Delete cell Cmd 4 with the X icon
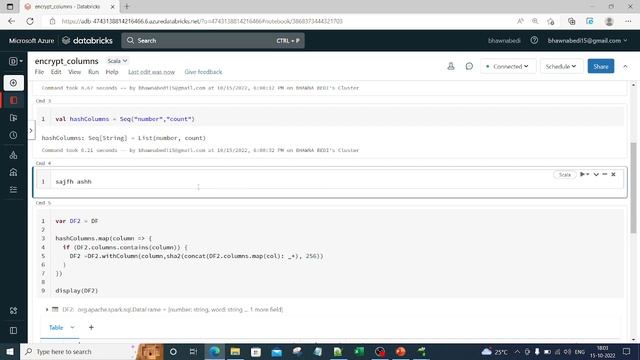The height and width of the screenshot is (360, 640). pos(613,174)
